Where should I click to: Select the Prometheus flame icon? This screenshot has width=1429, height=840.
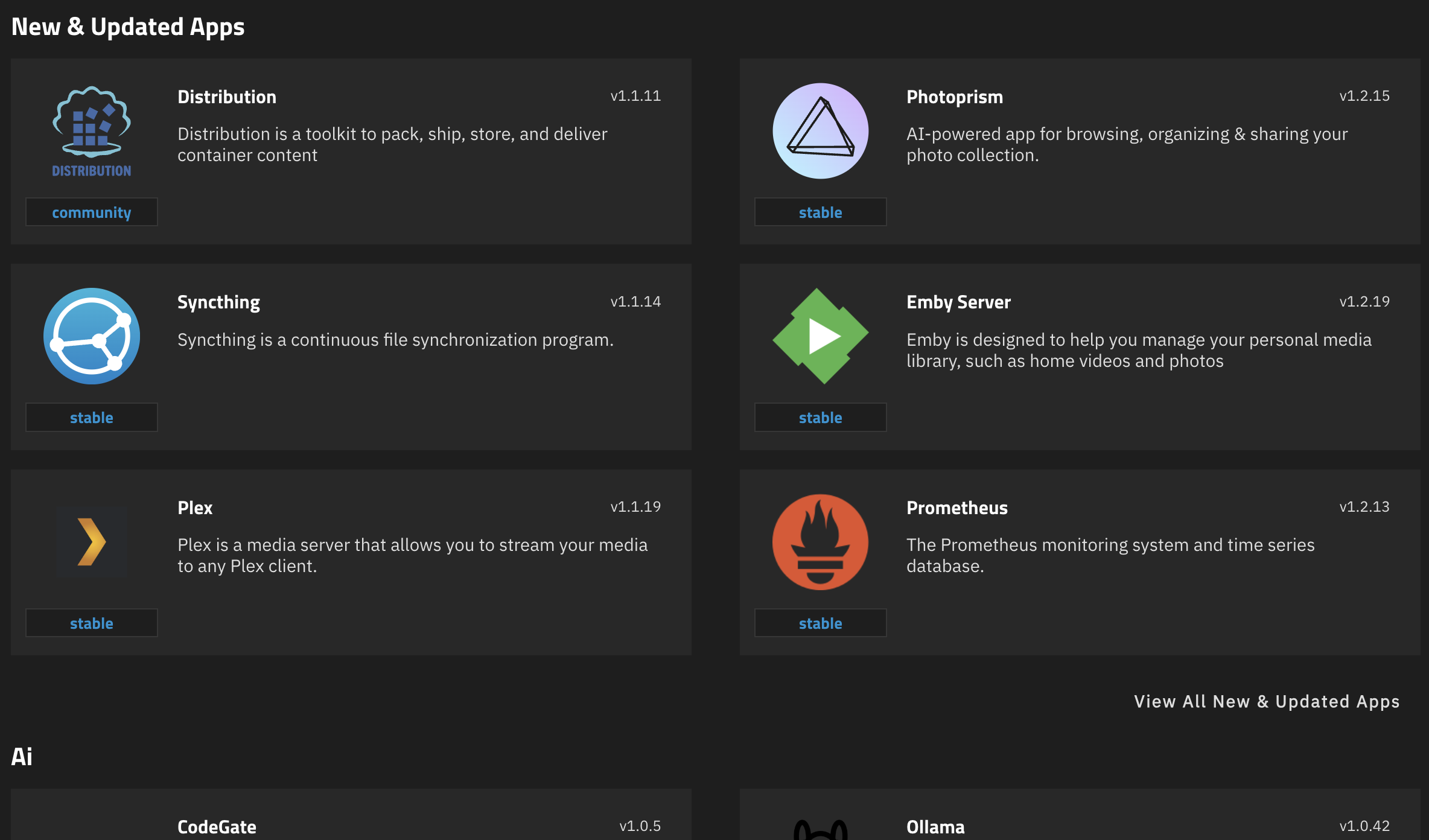coord(821,542)
